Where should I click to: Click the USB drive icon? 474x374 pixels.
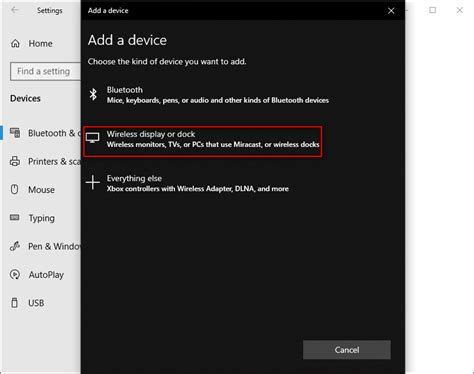pyautogui.click(x=15, y=303)
